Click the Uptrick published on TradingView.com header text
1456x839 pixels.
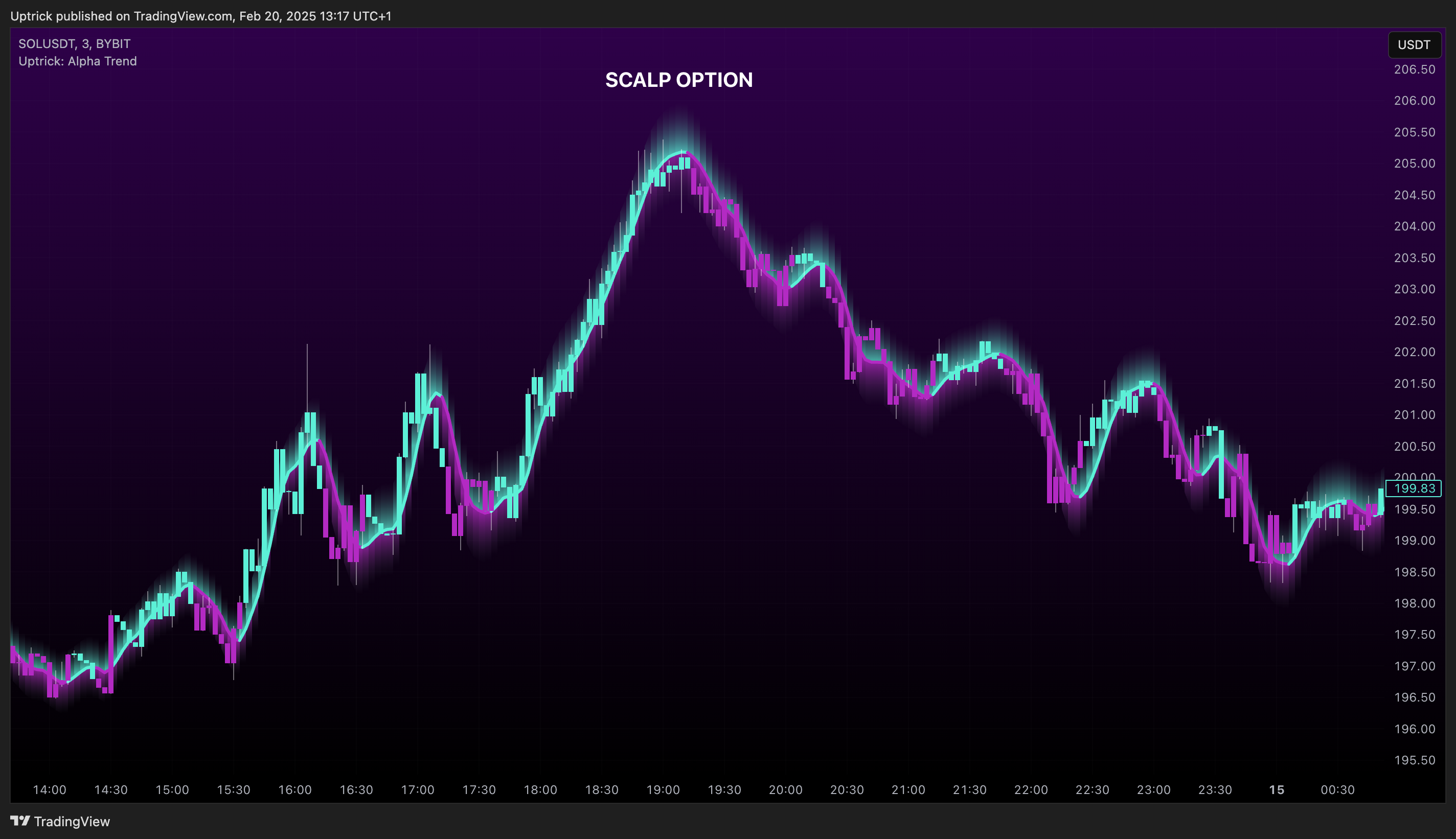(201, 16)
